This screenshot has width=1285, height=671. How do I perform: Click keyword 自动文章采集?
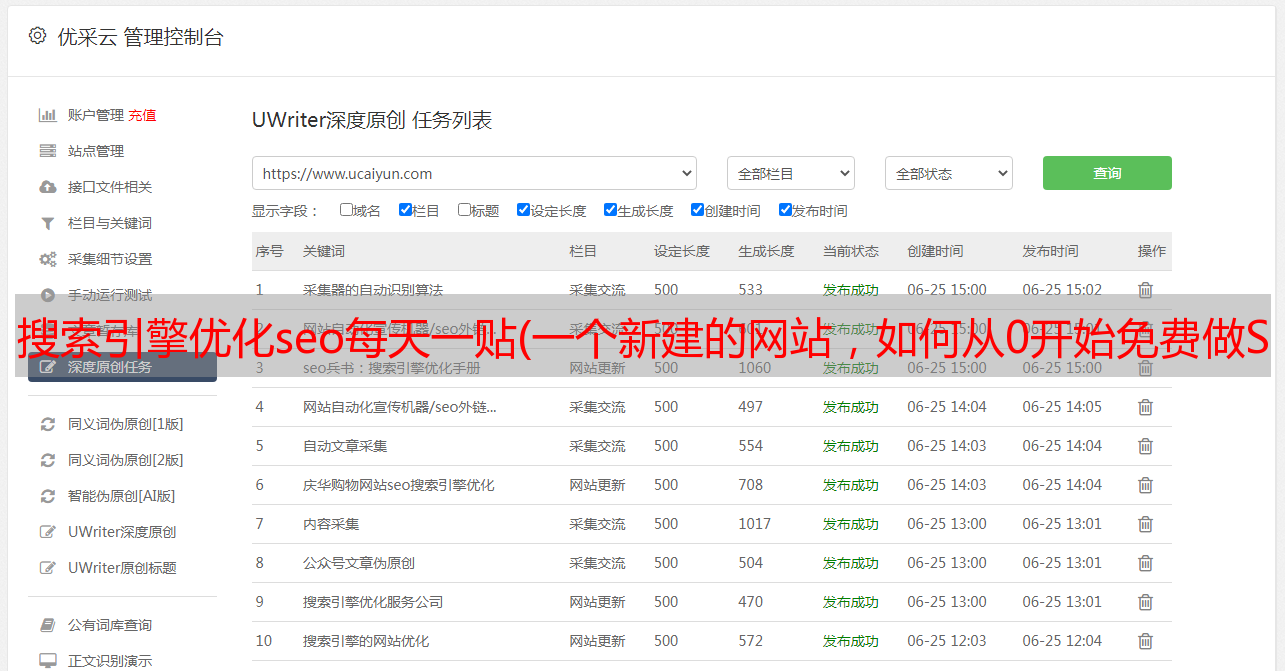click(345, 446)
